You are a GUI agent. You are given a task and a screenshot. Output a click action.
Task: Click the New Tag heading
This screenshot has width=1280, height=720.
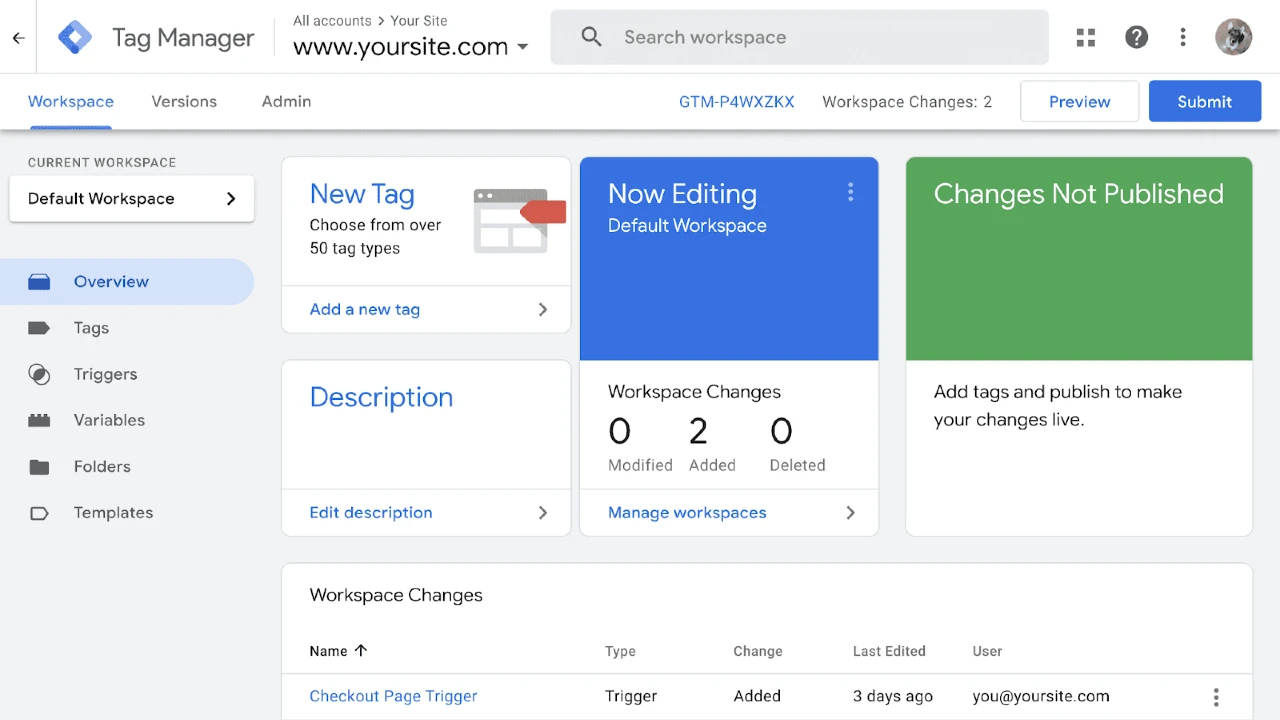[x=362, y=194]
